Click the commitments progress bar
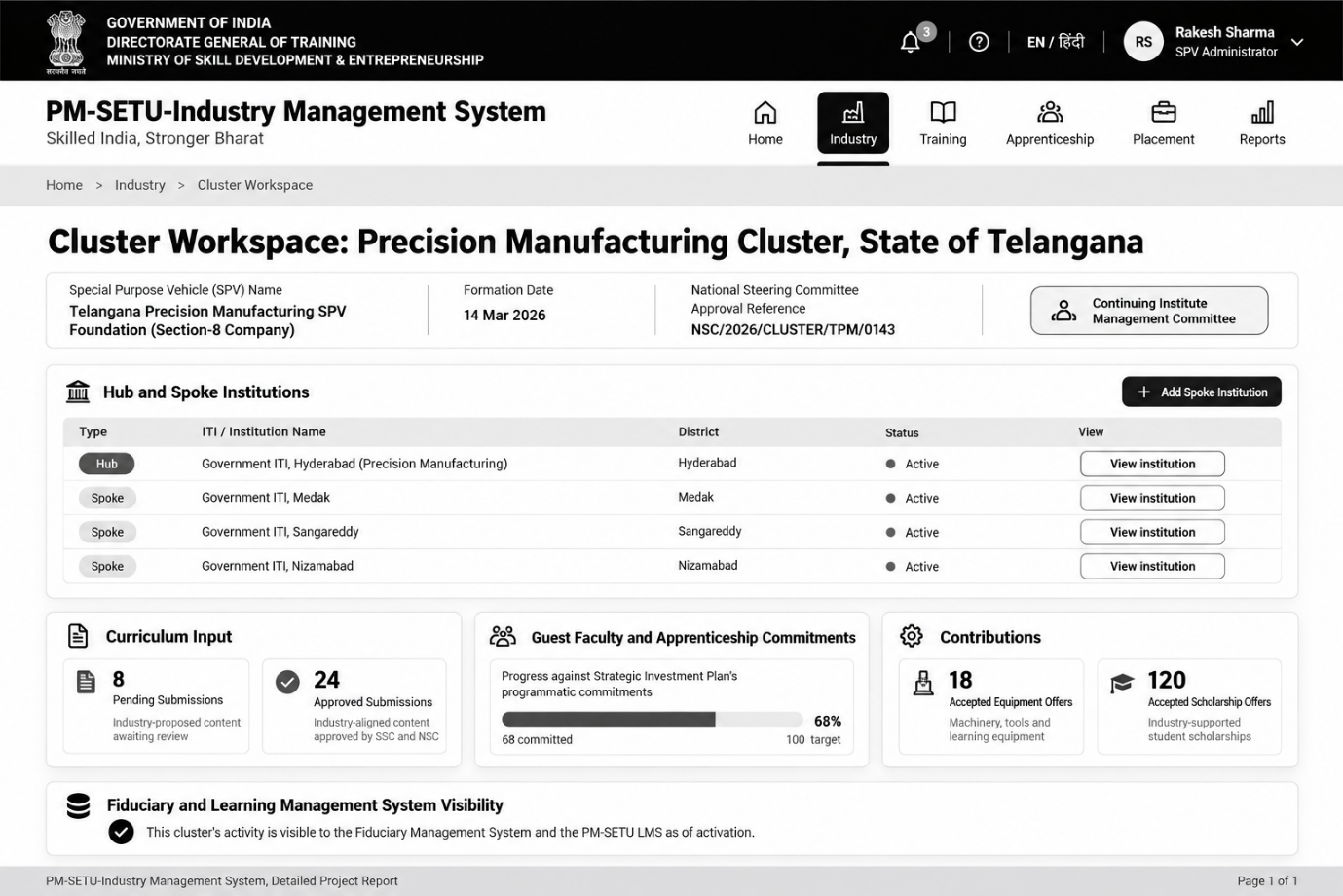Viewport: 1343px width, 896px height. coord(652,720)
